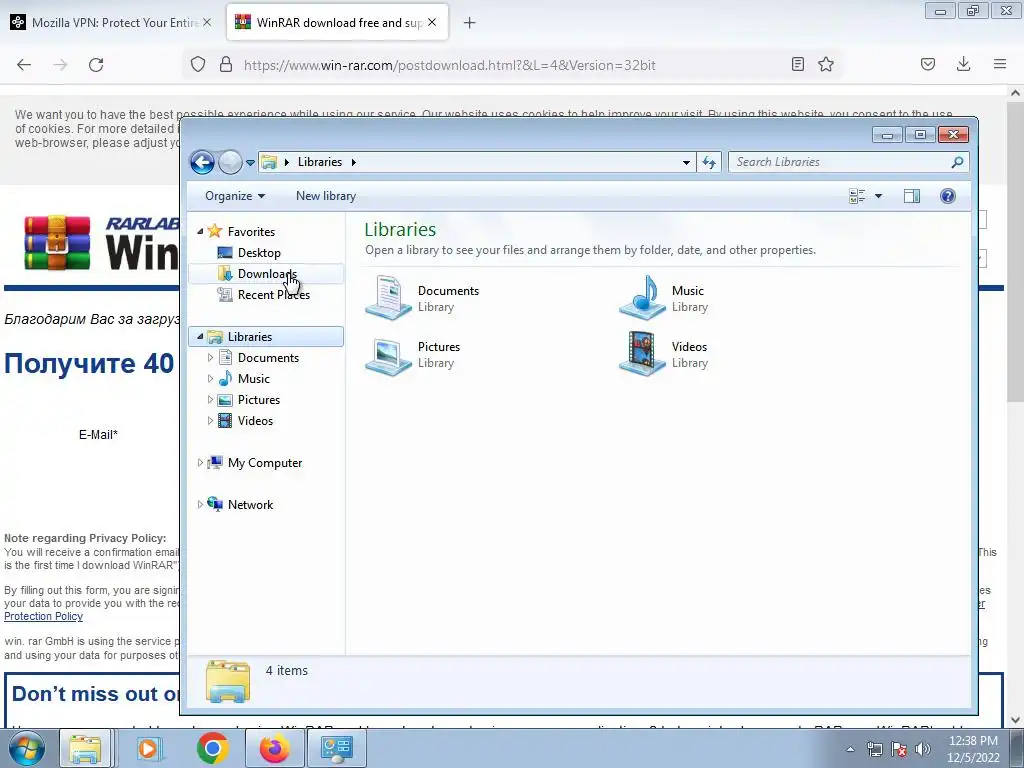
Task: Collapse the Libraries tree node
Action: point(200,336)
